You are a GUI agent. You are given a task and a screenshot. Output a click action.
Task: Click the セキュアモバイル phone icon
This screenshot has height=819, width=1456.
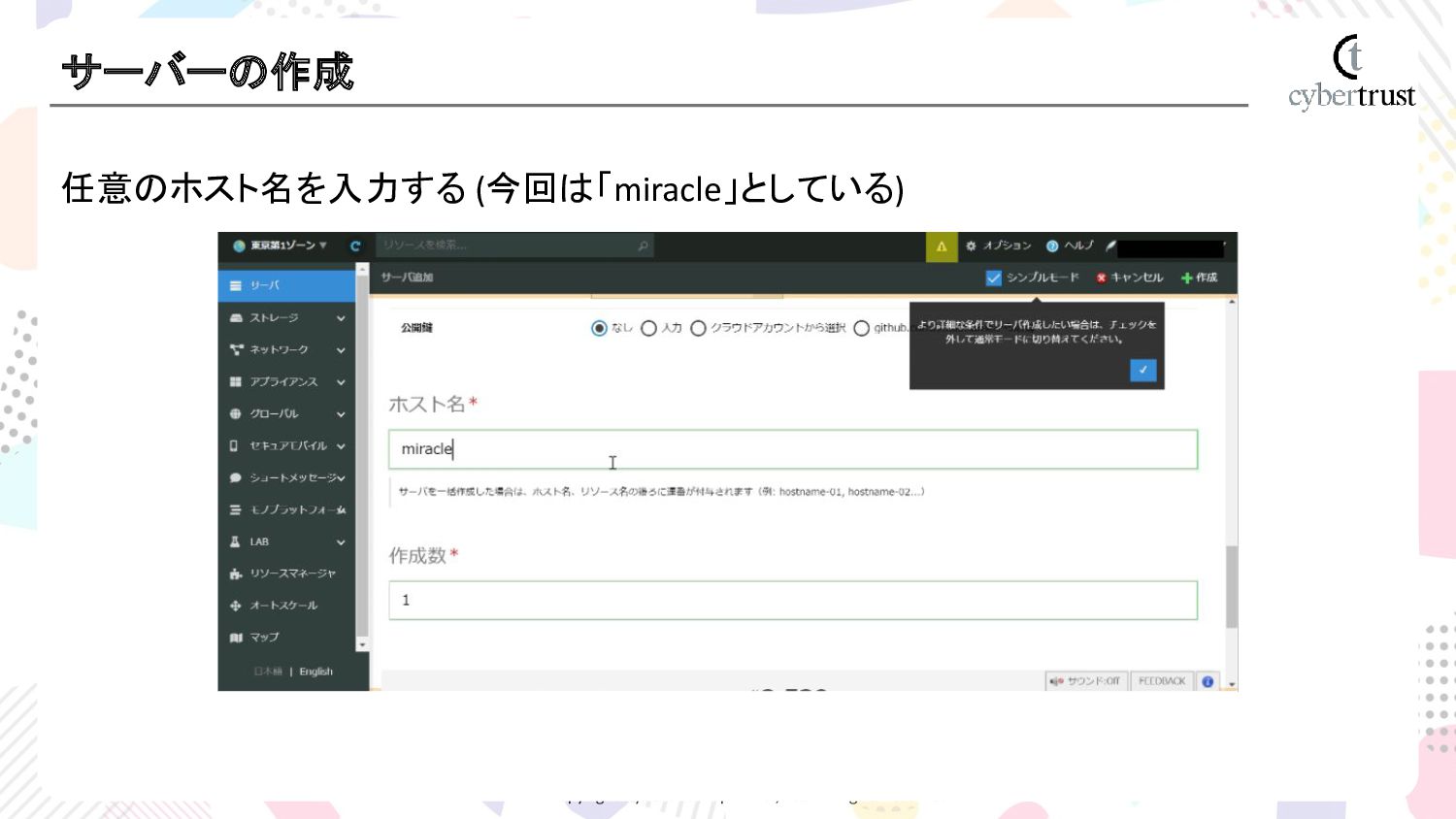click(x=234, y=445)
